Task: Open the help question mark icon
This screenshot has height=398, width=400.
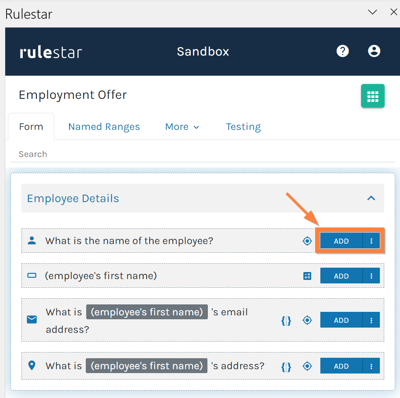Action: (x=342, y=51)
